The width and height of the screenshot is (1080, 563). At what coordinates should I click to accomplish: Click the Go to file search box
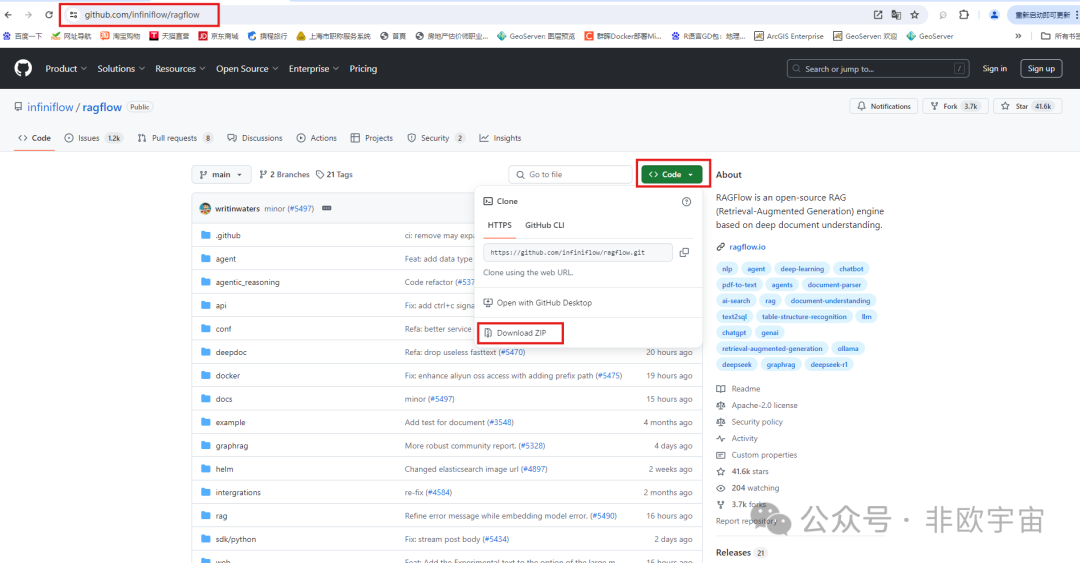pos(570,174)
